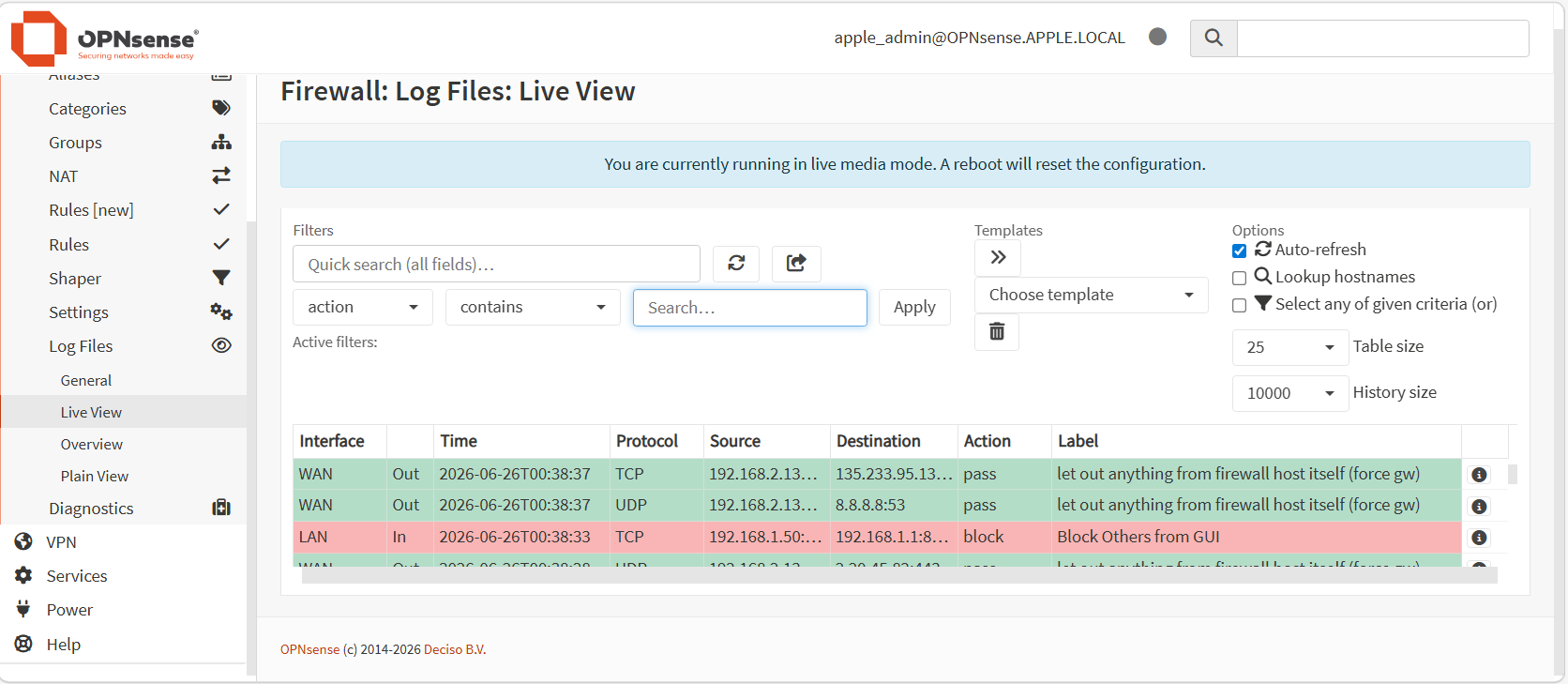Enable Lookup hostnames checkbox
Viewport: 1568px width, 684px height.
[1239, 278]
